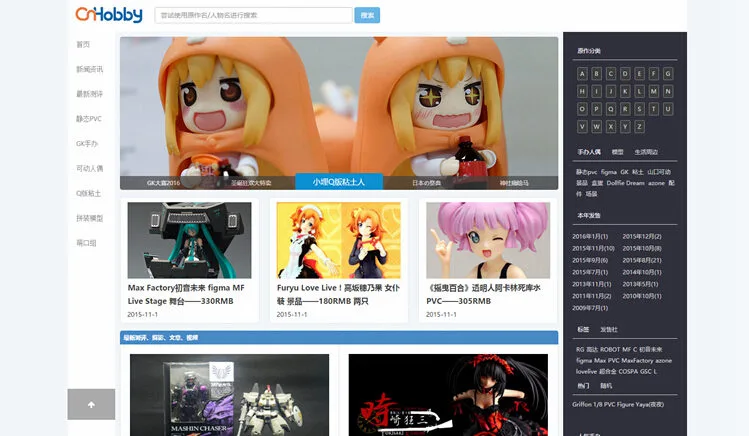The width and height of the screenshot is (749, 436).
Task: Focus the search input field
Action: click(253, 15)
